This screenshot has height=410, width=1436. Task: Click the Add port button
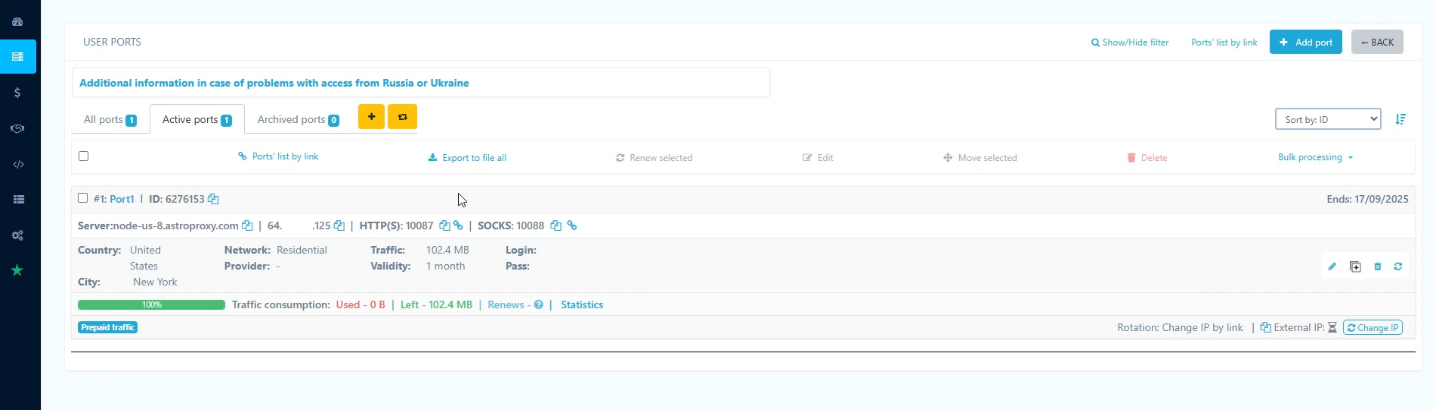coord(1305,42)
